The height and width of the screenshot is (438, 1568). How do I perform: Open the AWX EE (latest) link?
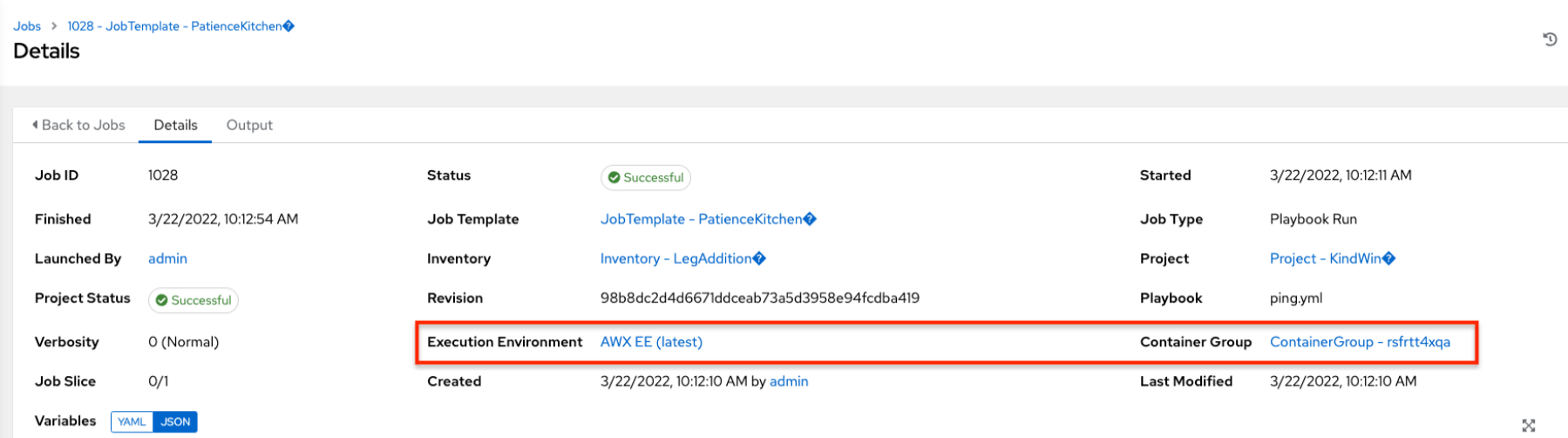[x=651, y=342]
